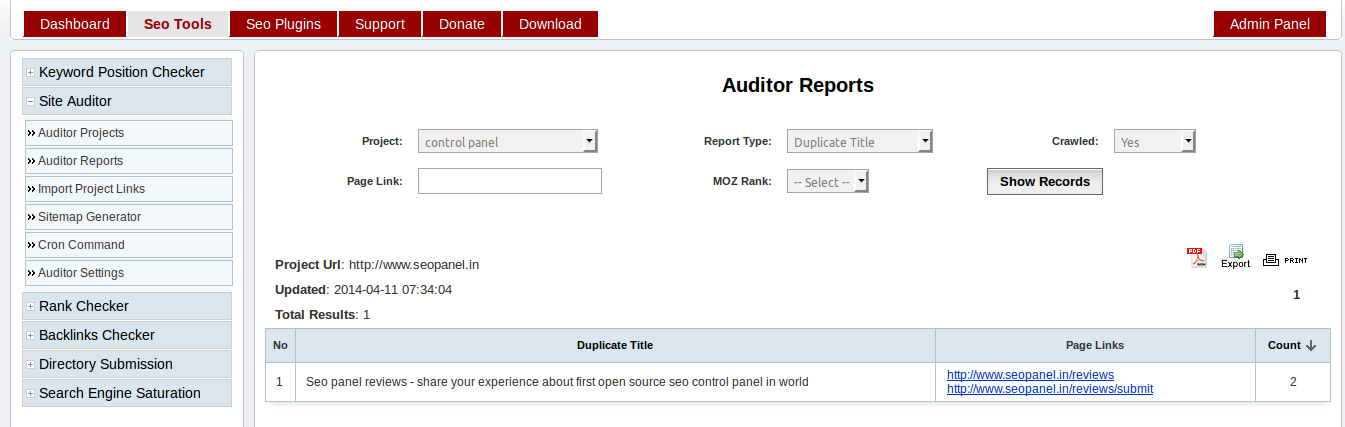Viewport: 1345px width, 427px height.
Task: Open the Project dropdown
Action: tap(508, 141)
